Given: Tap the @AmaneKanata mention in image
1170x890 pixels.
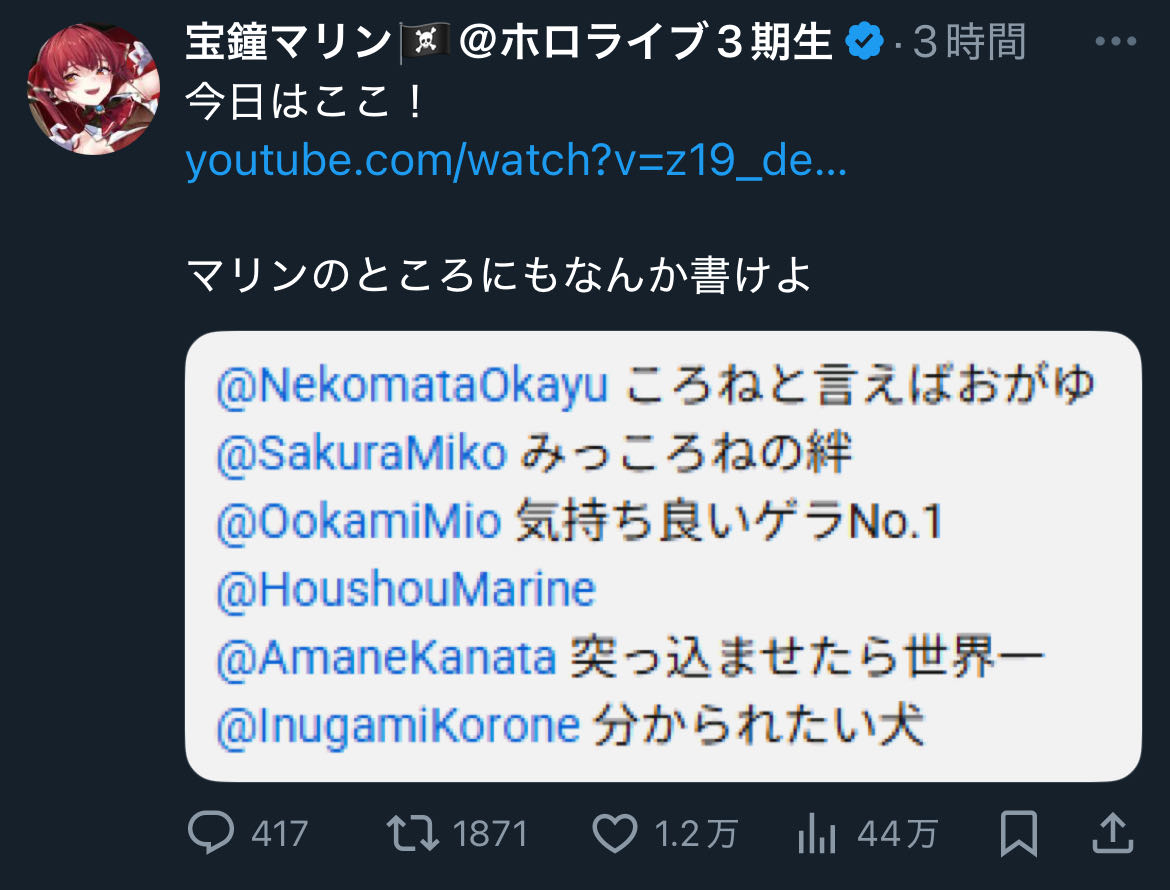Looking at the screenshot, I should 386,658.
